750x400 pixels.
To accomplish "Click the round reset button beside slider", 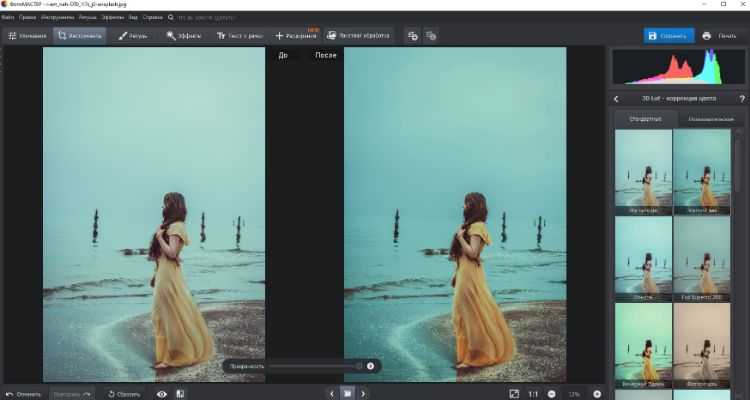I will (x=370, y=366).
